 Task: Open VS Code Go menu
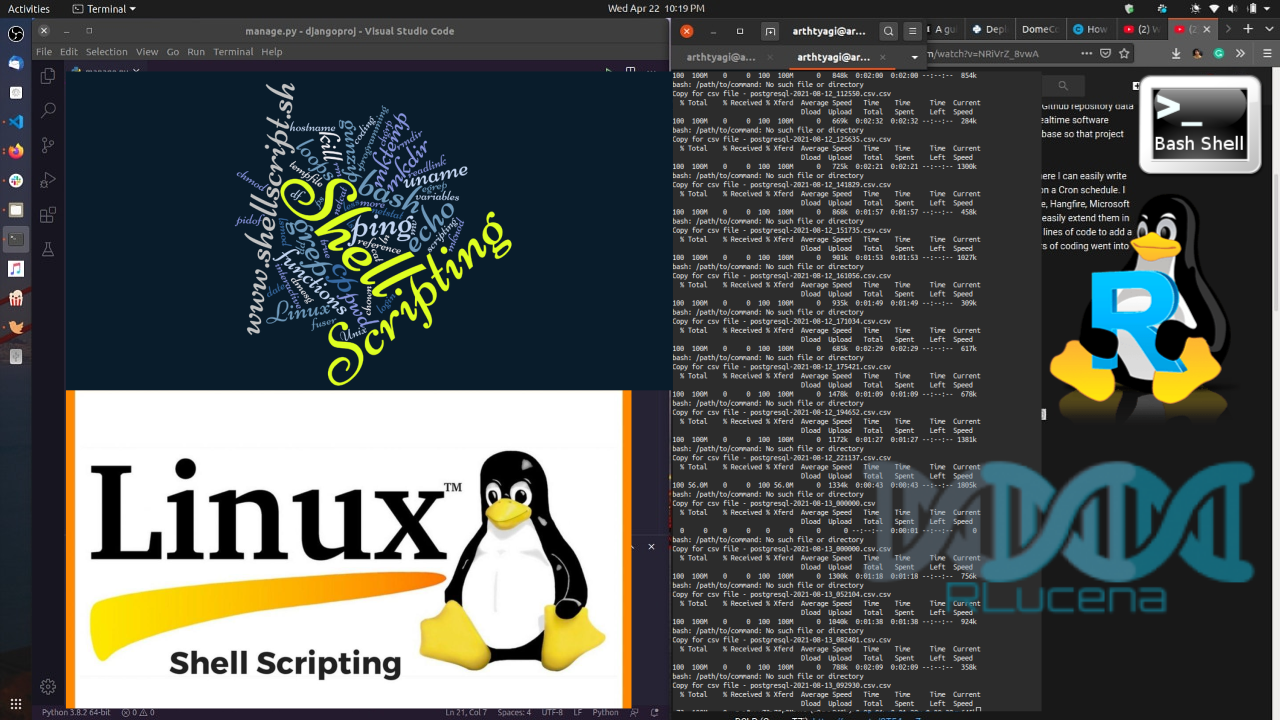point(173,52)
